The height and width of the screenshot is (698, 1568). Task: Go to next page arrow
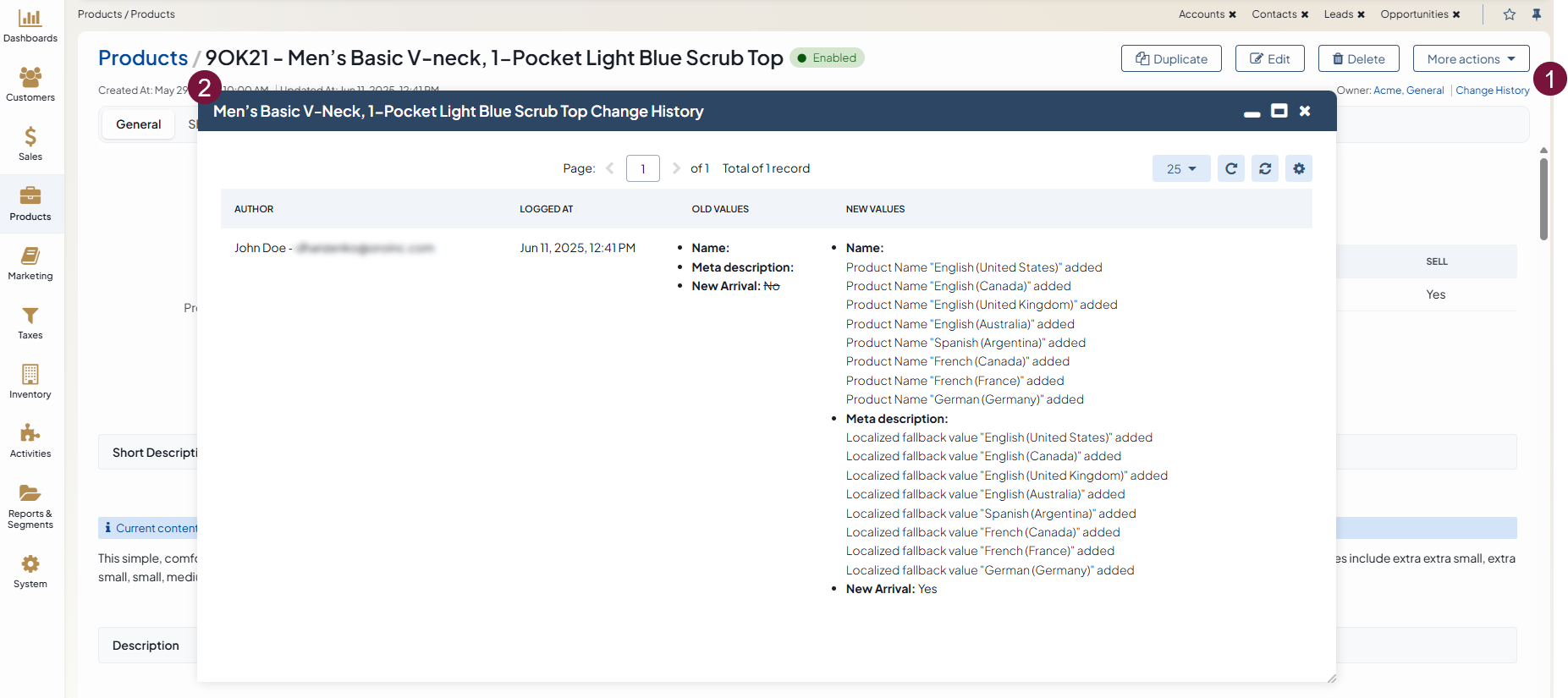pos(676,168)
